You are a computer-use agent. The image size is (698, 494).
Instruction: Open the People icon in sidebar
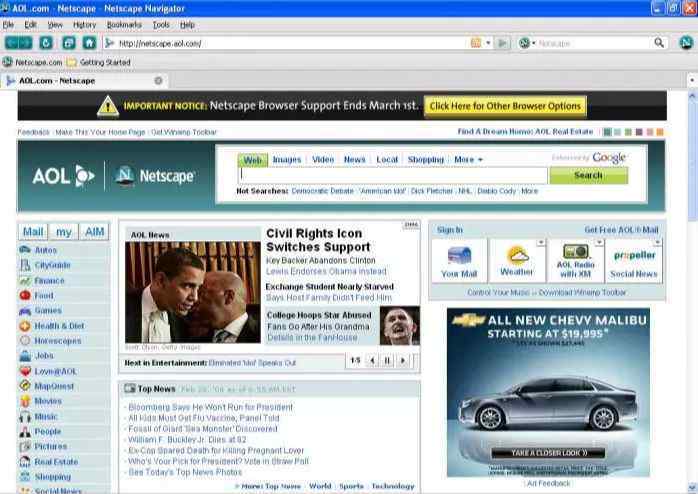25,431
